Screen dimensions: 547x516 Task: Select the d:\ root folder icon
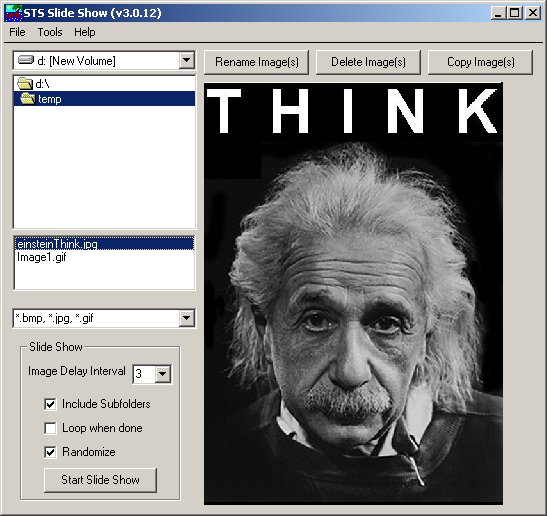point(25,84)
